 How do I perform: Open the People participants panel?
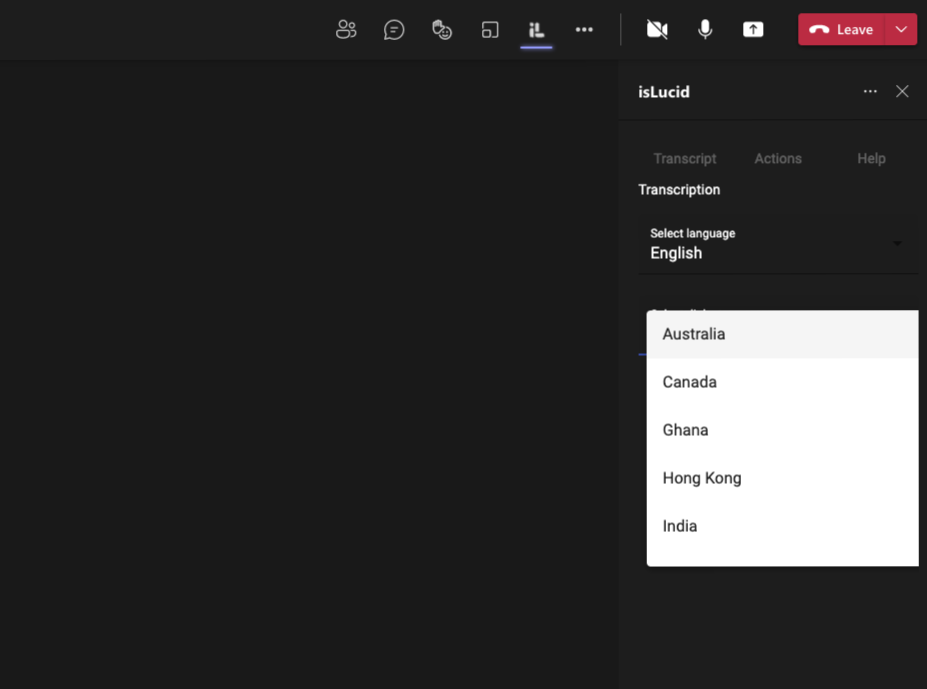[346, 30]
